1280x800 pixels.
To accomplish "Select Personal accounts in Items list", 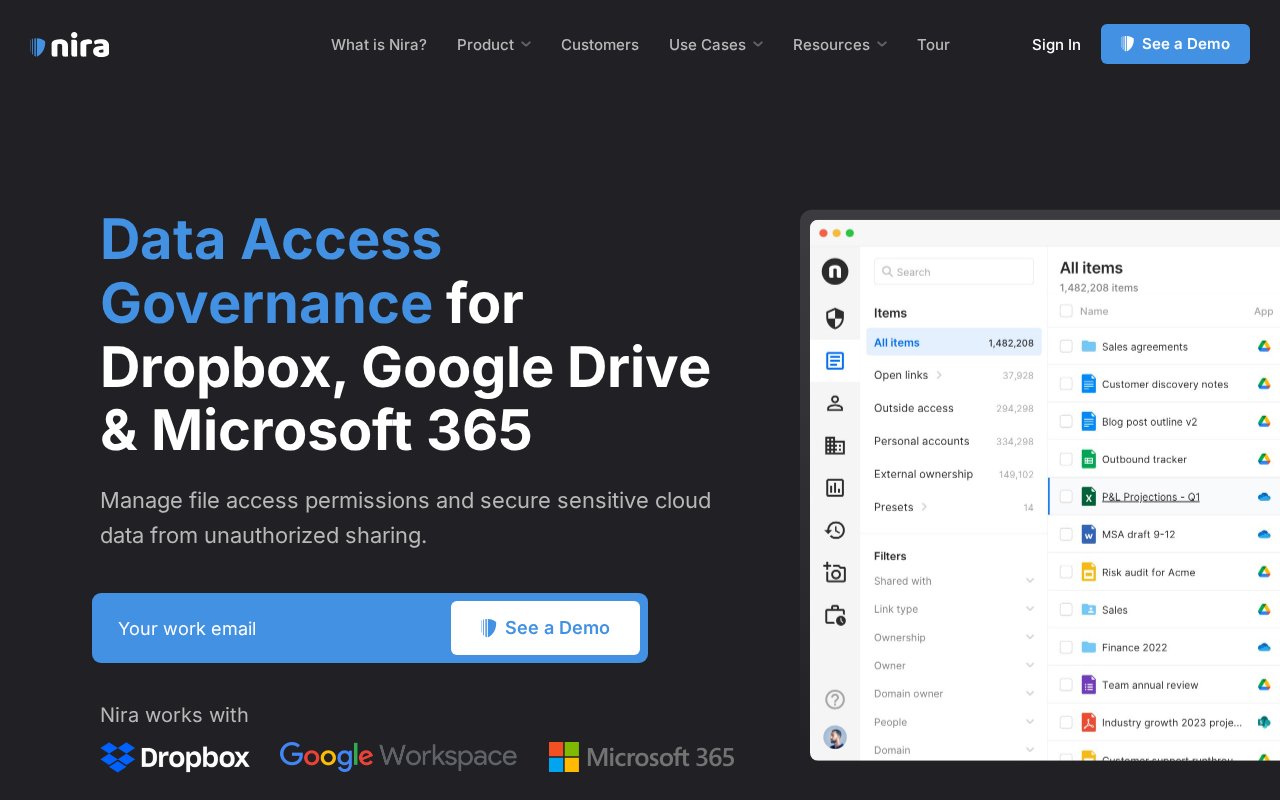I will (x=954, y=441).
